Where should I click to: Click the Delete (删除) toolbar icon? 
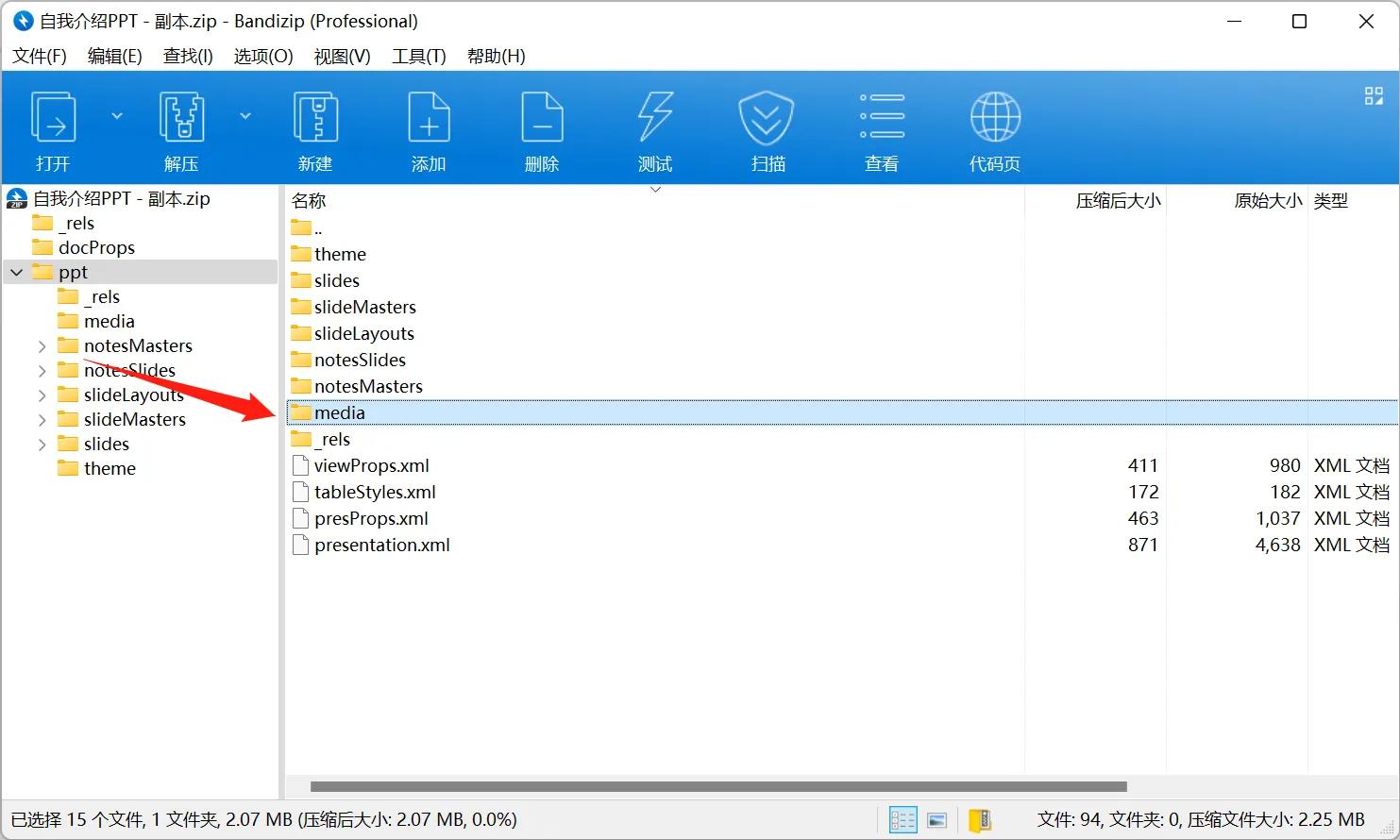pyautogui.click(x=542, y=117)
